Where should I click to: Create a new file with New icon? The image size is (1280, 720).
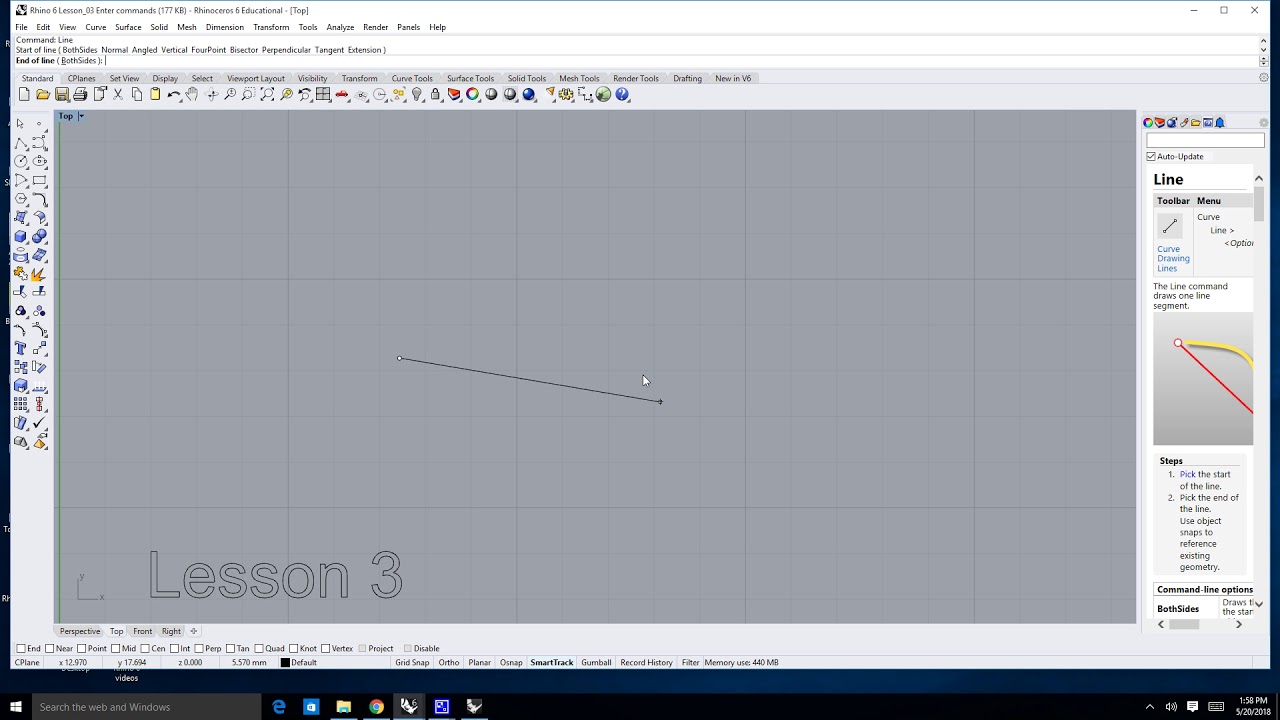click(24, 94)
